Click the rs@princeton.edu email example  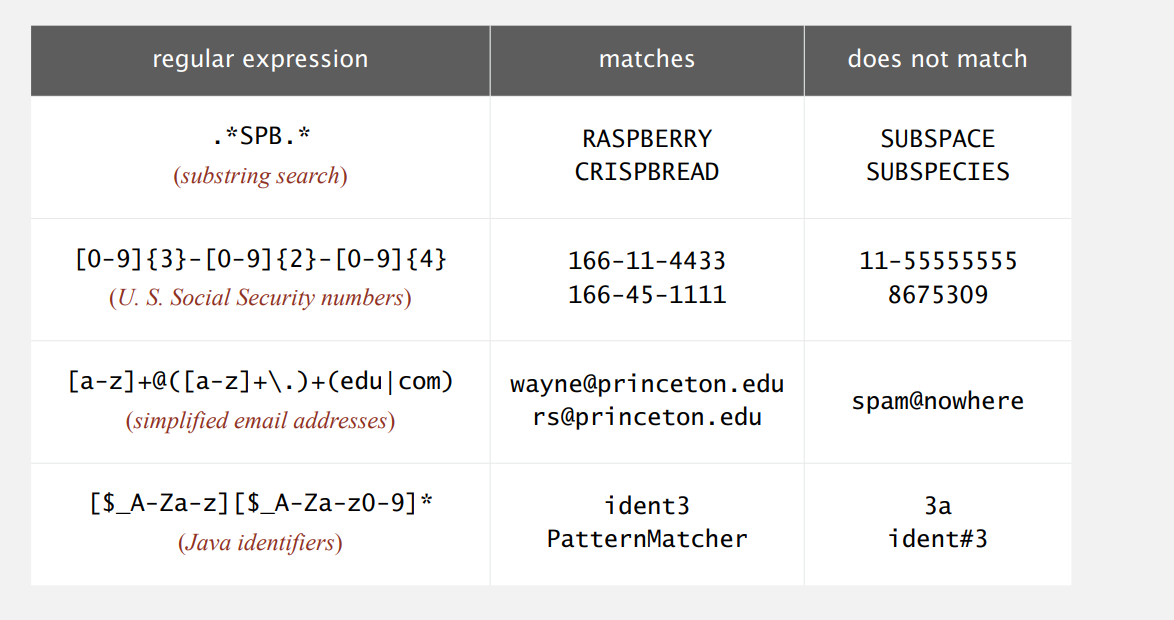647,417
